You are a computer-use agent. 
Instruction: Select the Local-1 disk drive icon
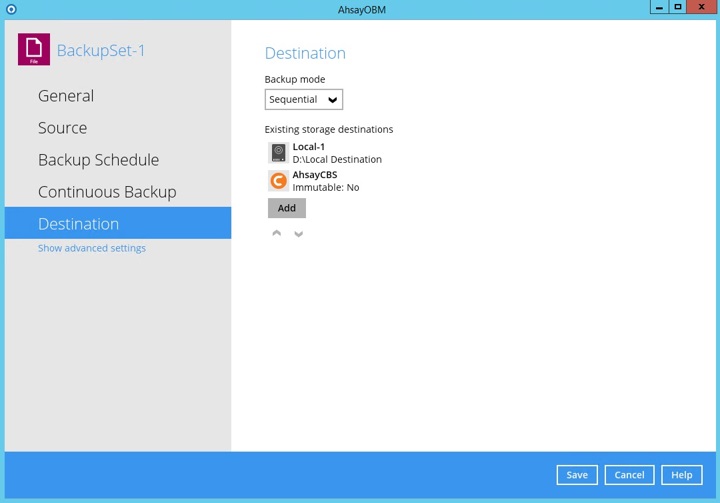pos(278,153)
